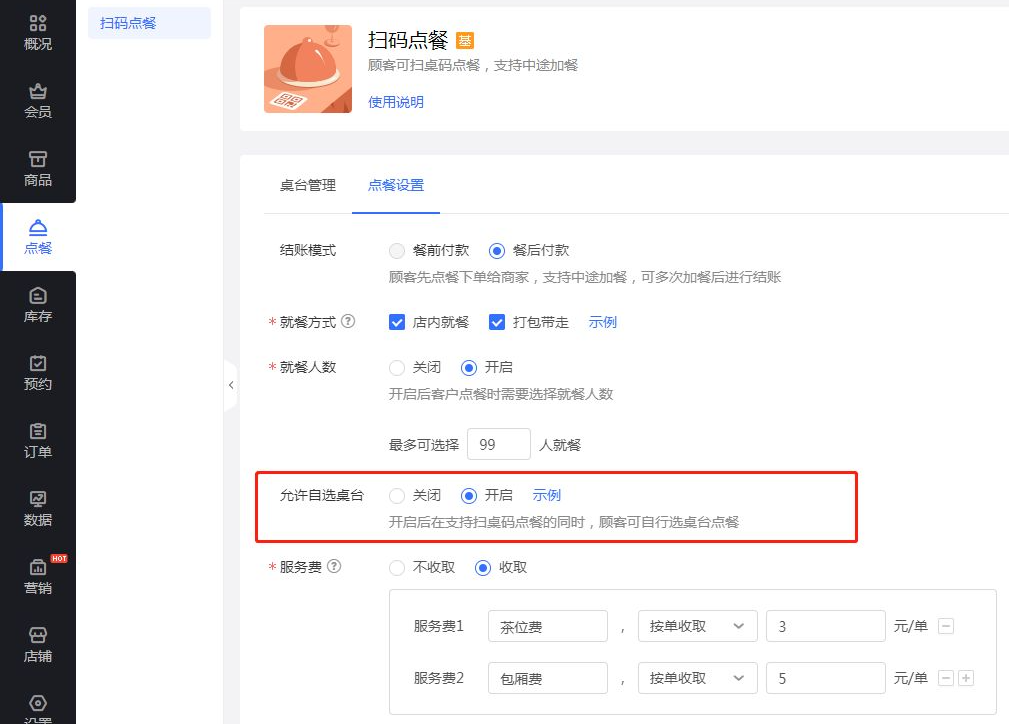This screenshot has height=724, width=1009.
Task: Open 服务费1 按单收取 dropdown
Action: point(698,626)
